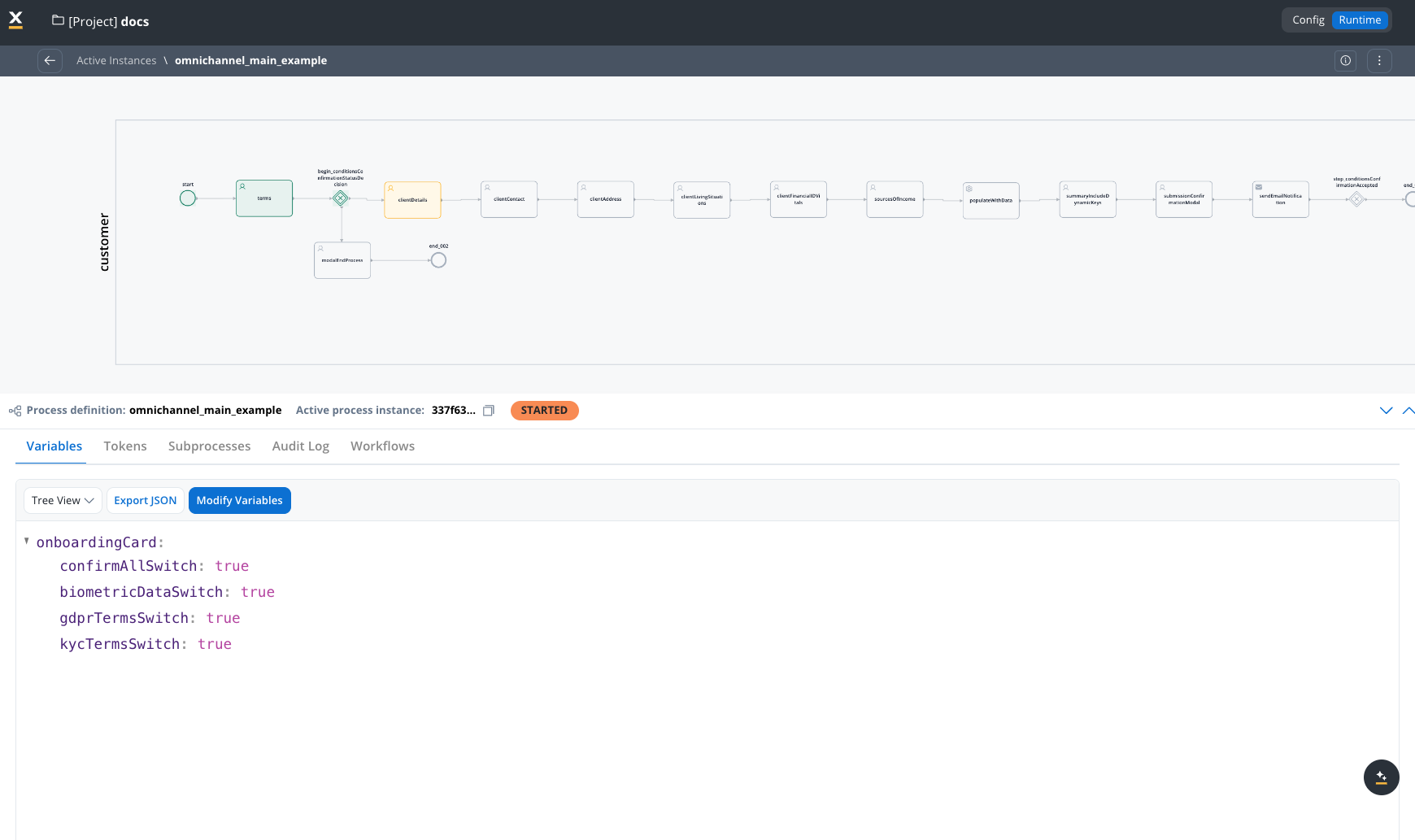Select the end_002 end event
The width and height of the screenshot is (1415, 840).
coord(438,260)
